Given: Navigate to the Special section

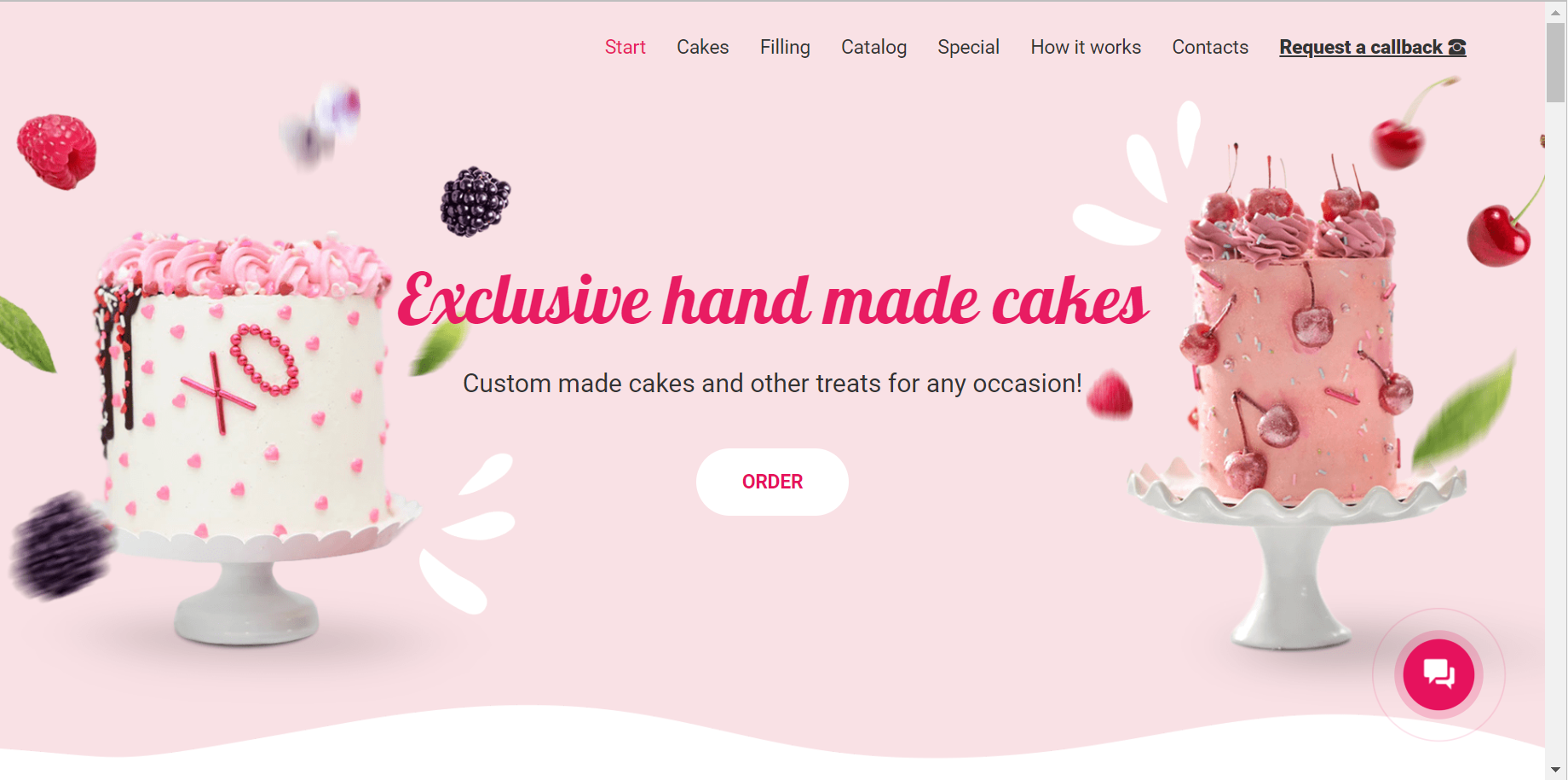Looking at the screenshot, I should [x=968, y=48].
